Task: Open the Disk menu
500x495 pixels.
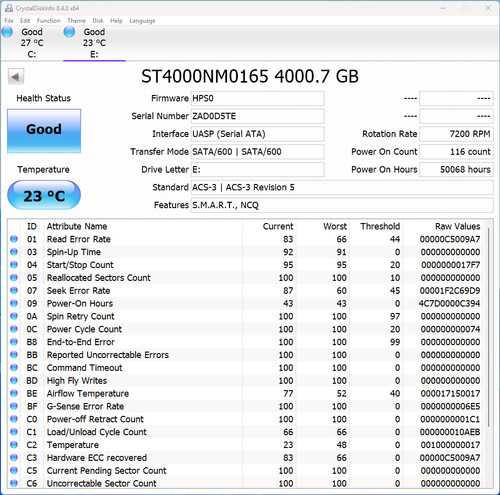Action: point(98,21)
